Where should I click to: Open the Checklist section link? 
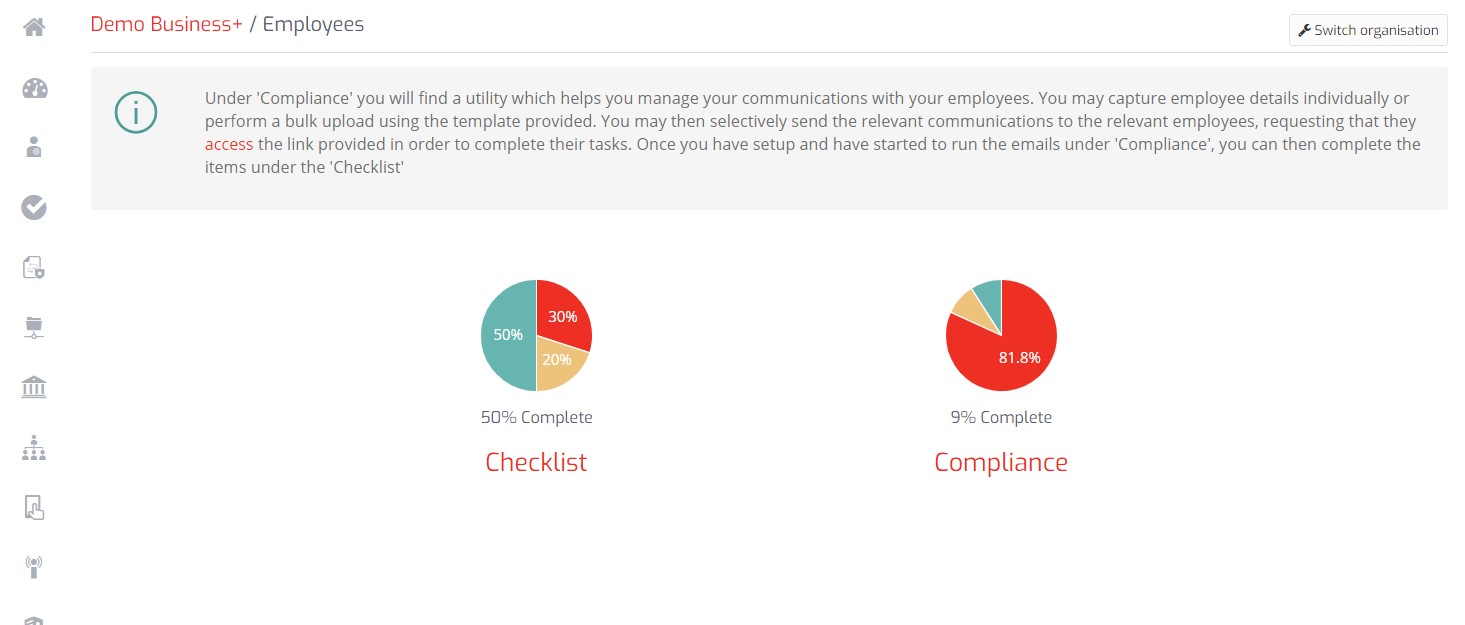[536, 462]
